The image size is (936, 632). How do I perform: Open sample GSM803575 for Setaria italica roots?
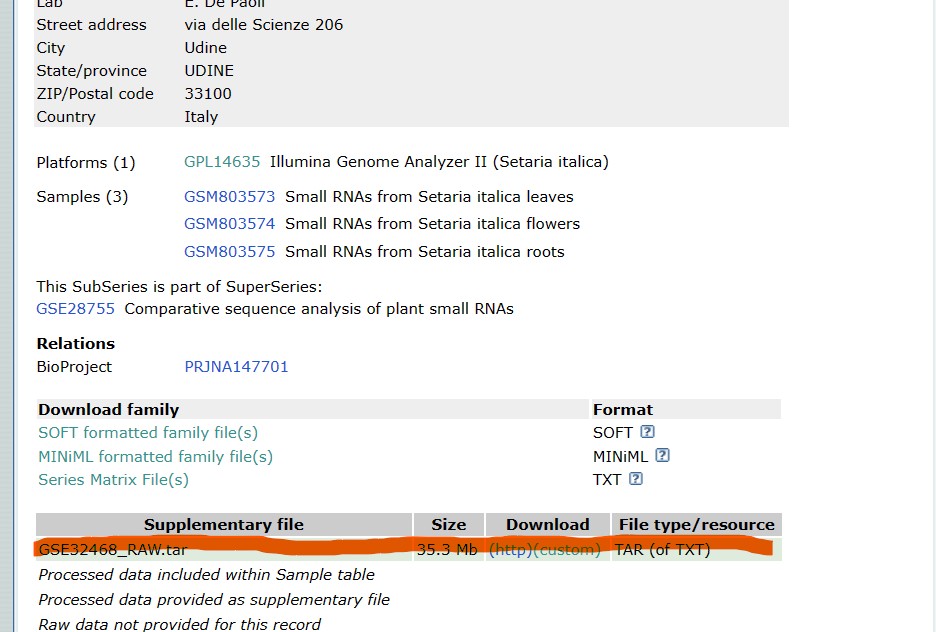(229, 252)
